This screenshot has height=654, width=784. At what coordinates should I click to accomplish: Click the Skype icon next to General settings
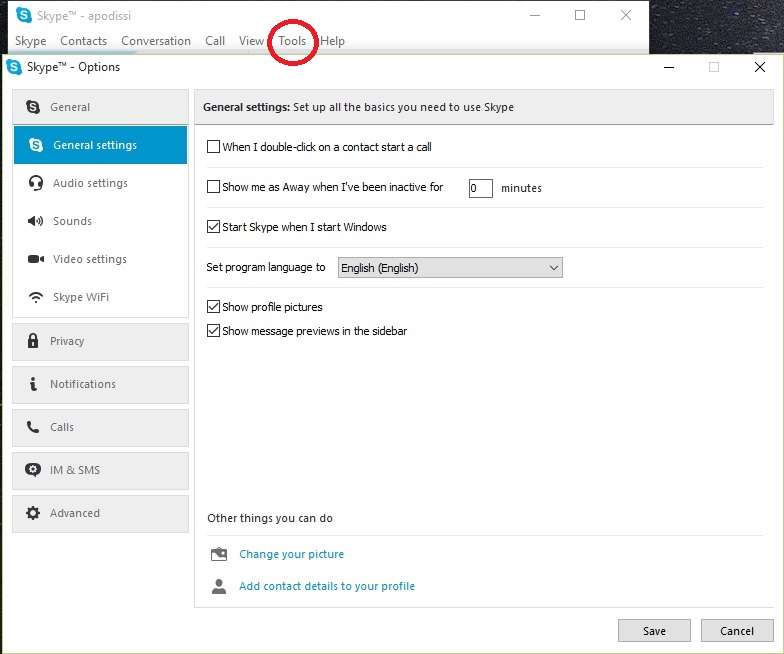click(36, 145)
